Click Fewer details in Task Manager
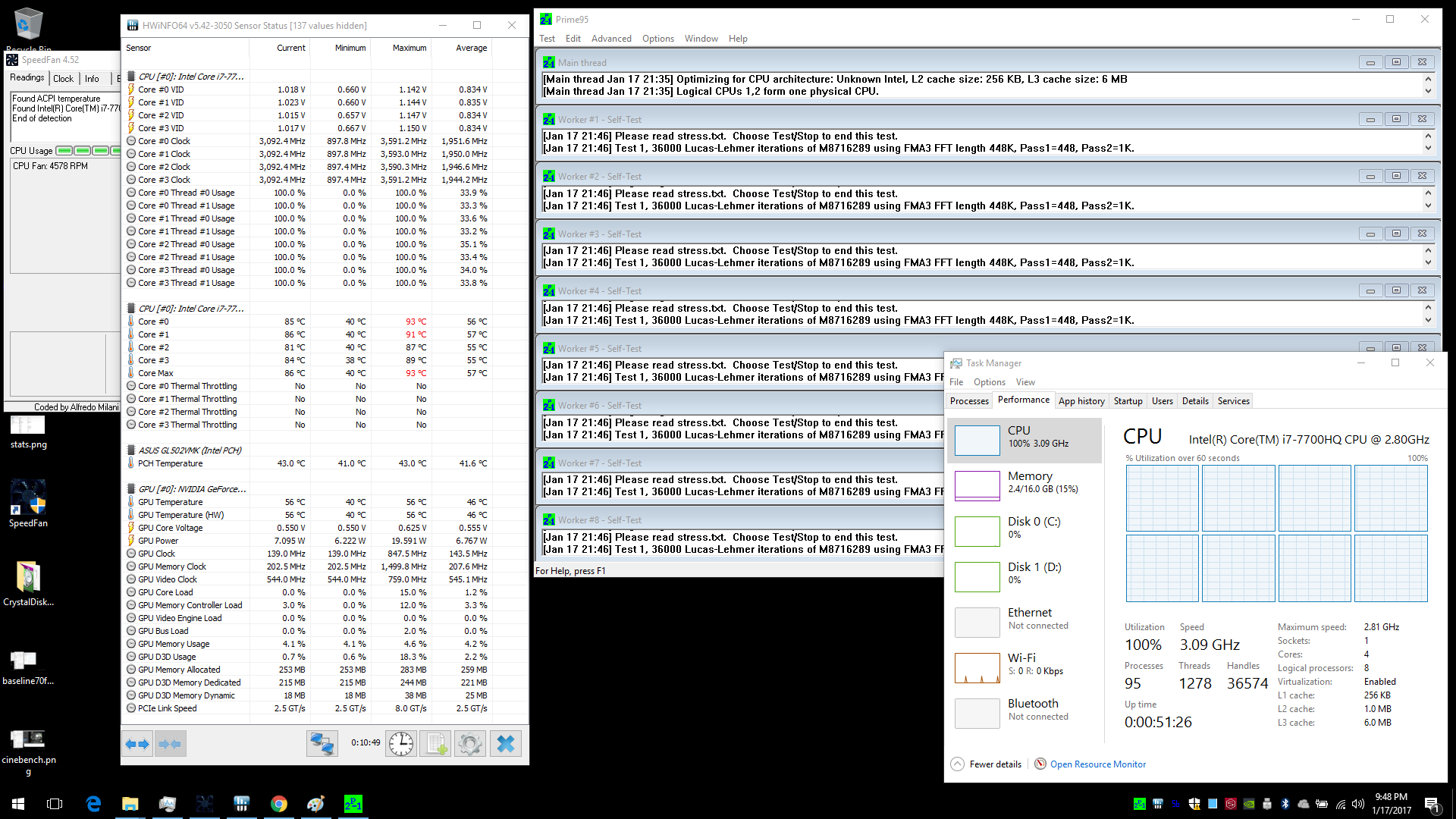The image size is (1456, 819). click(x=995, y=764)
